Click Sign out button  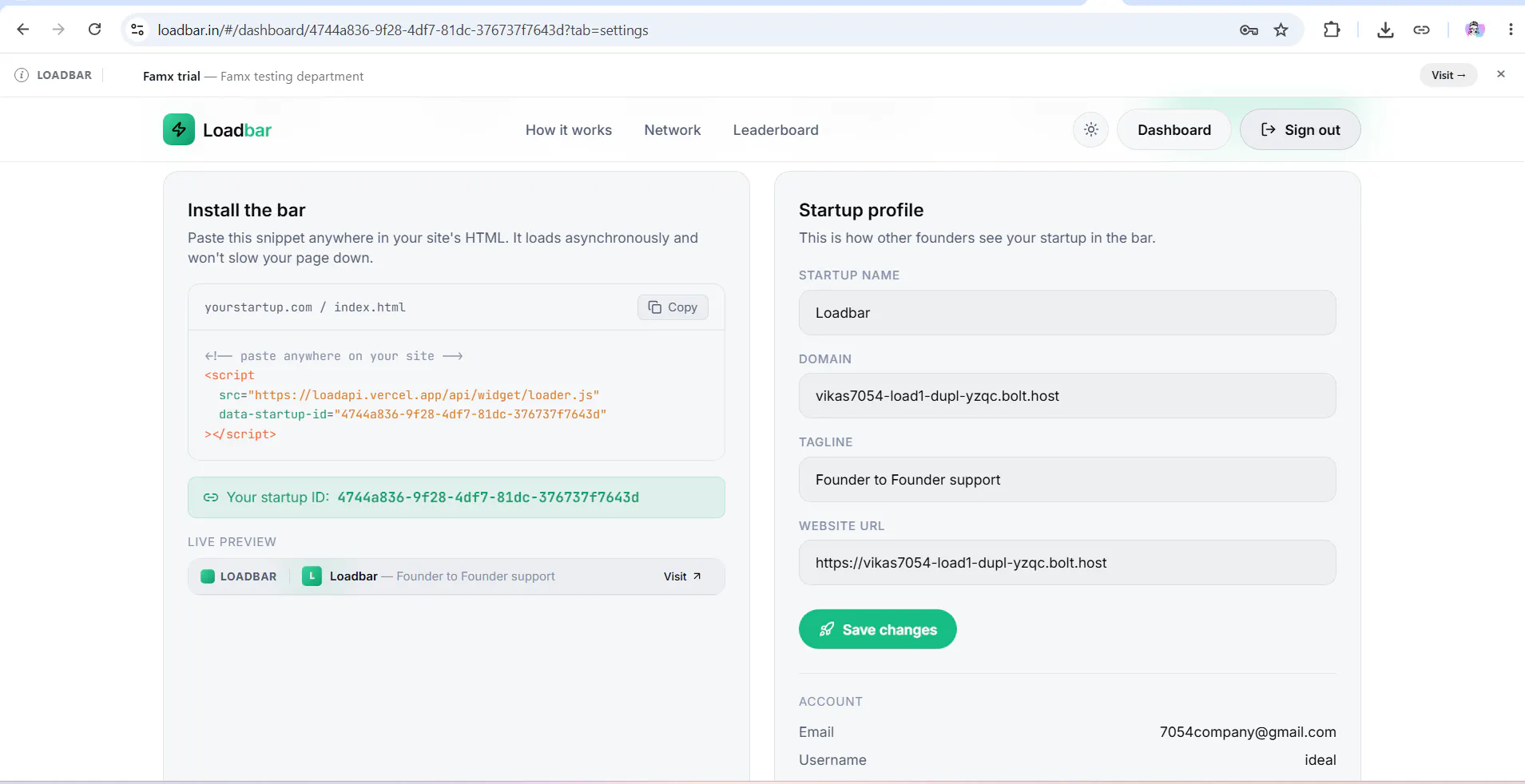[1301, 129]
